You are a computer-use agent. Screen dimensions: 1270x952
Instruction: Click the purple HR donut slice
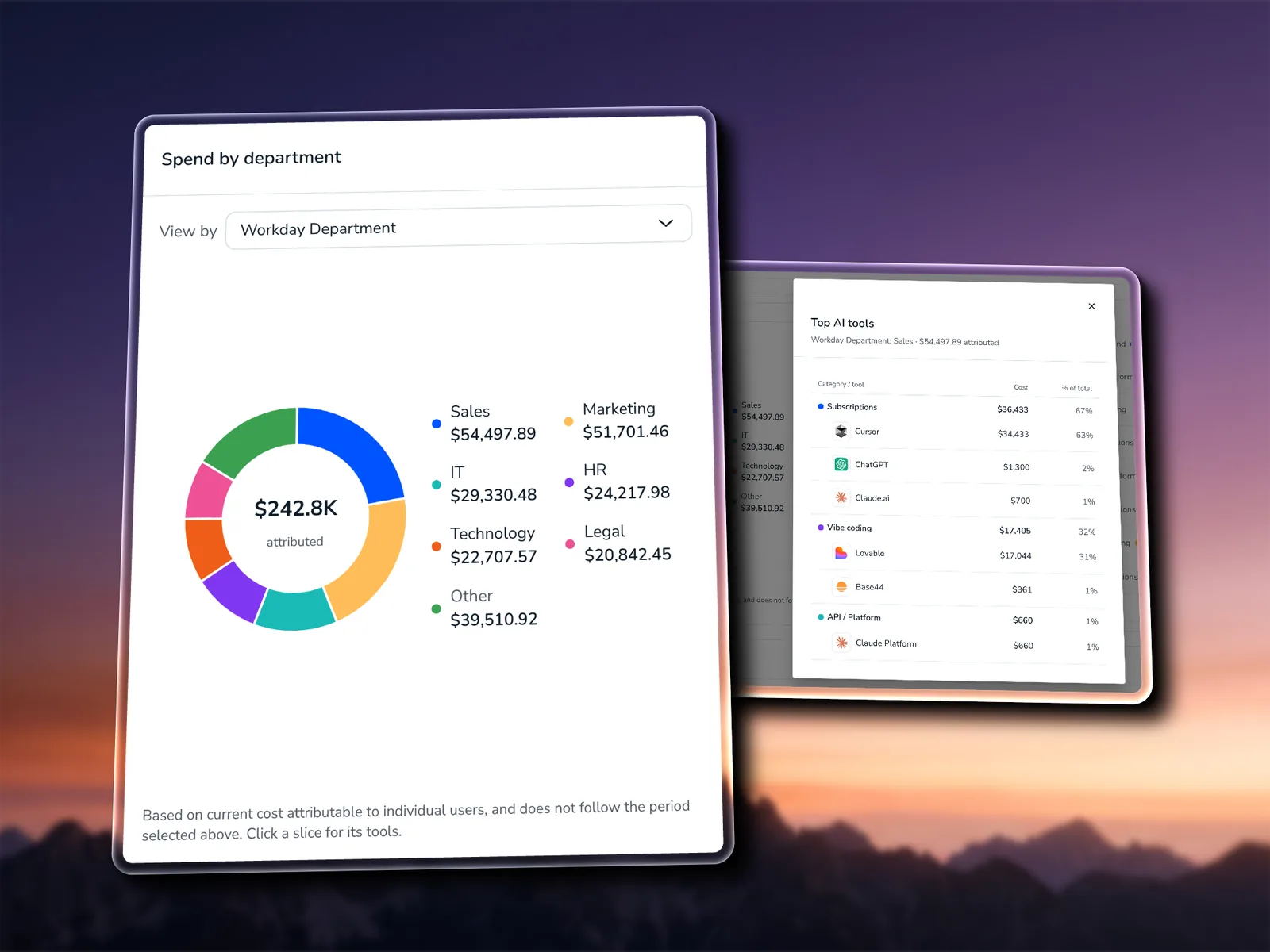[x=233, y=591]
